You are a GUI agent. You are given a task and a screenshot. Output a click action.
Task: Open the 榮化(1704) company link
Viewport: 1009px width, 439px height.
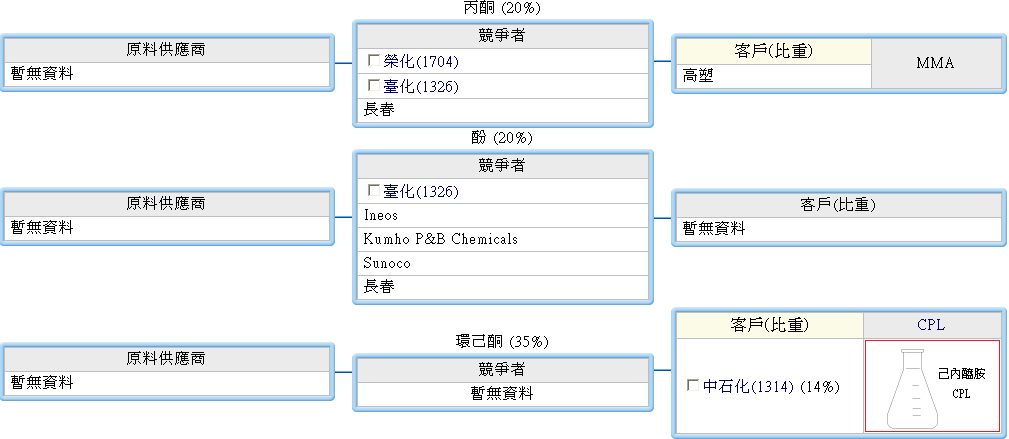coord(420,62)
